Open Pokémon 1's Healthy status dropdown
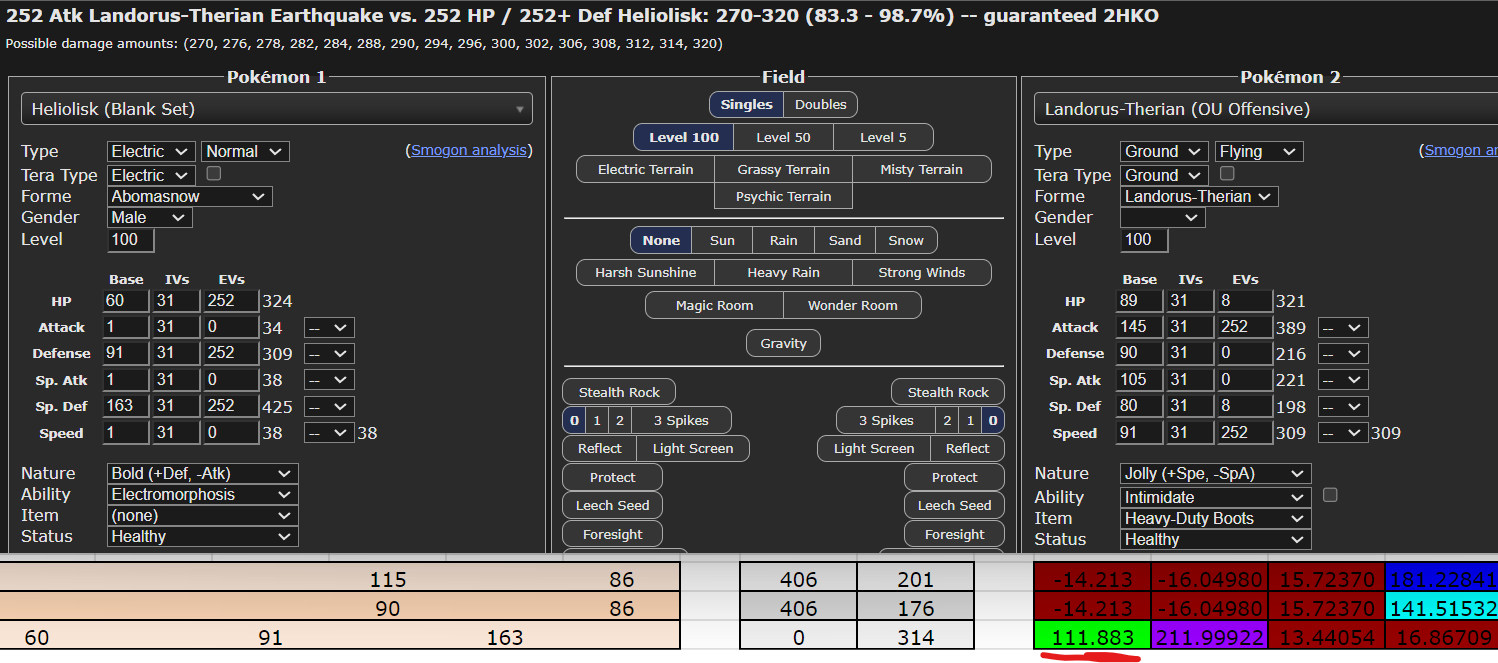Image resolution: width=1498 pixels, height=663 pixels. (x=203, y=536)
